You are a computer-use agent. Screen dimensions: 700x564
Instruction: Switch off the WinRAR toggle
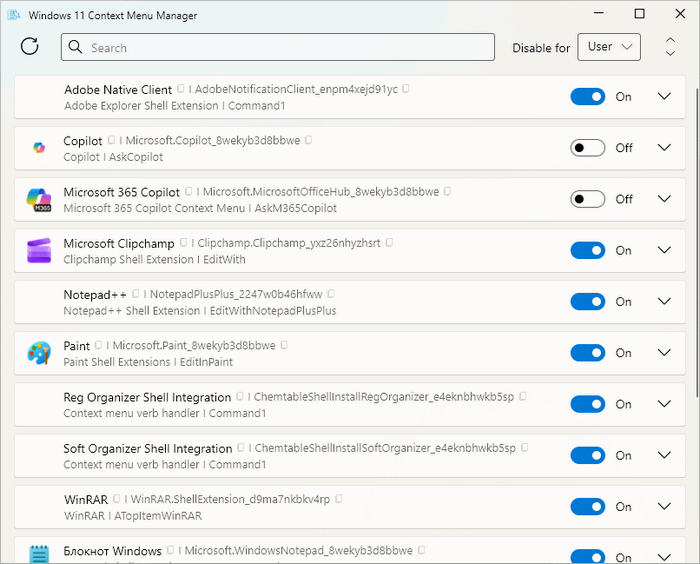coord(588,506)
